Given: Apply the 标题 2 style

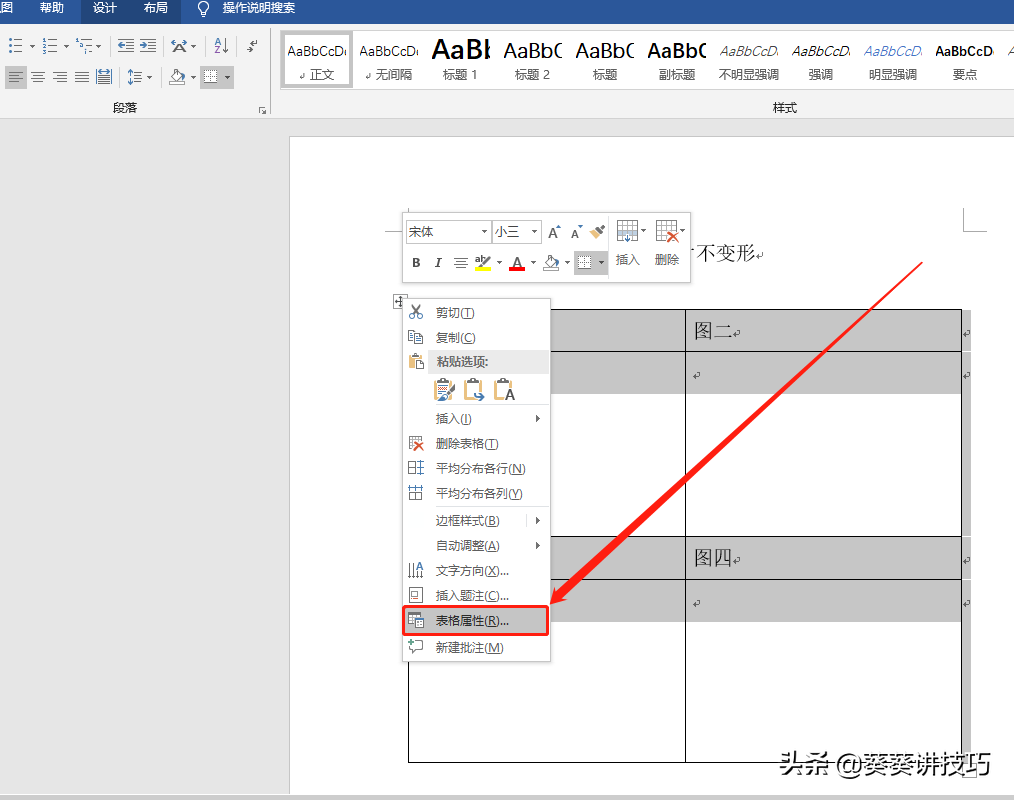Looking at the screenshot, I should click(532, 61).
